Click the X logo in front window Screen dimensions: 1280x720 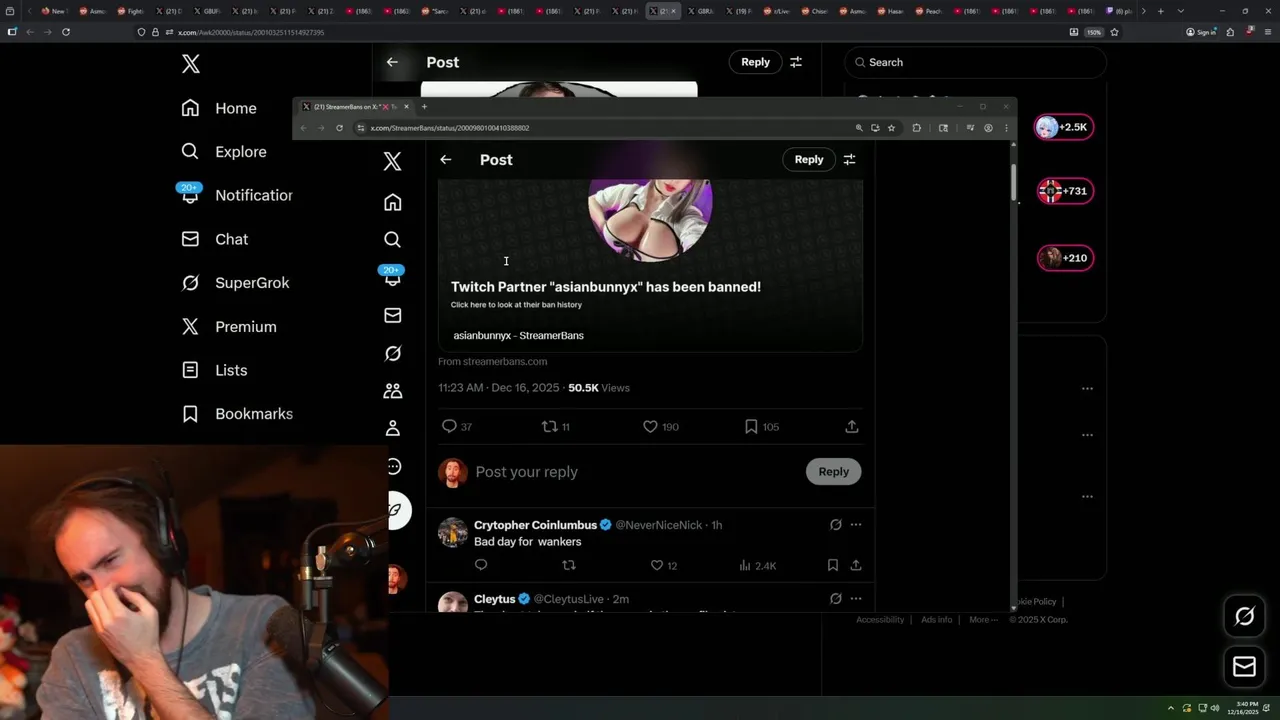[x=393, y=162]
